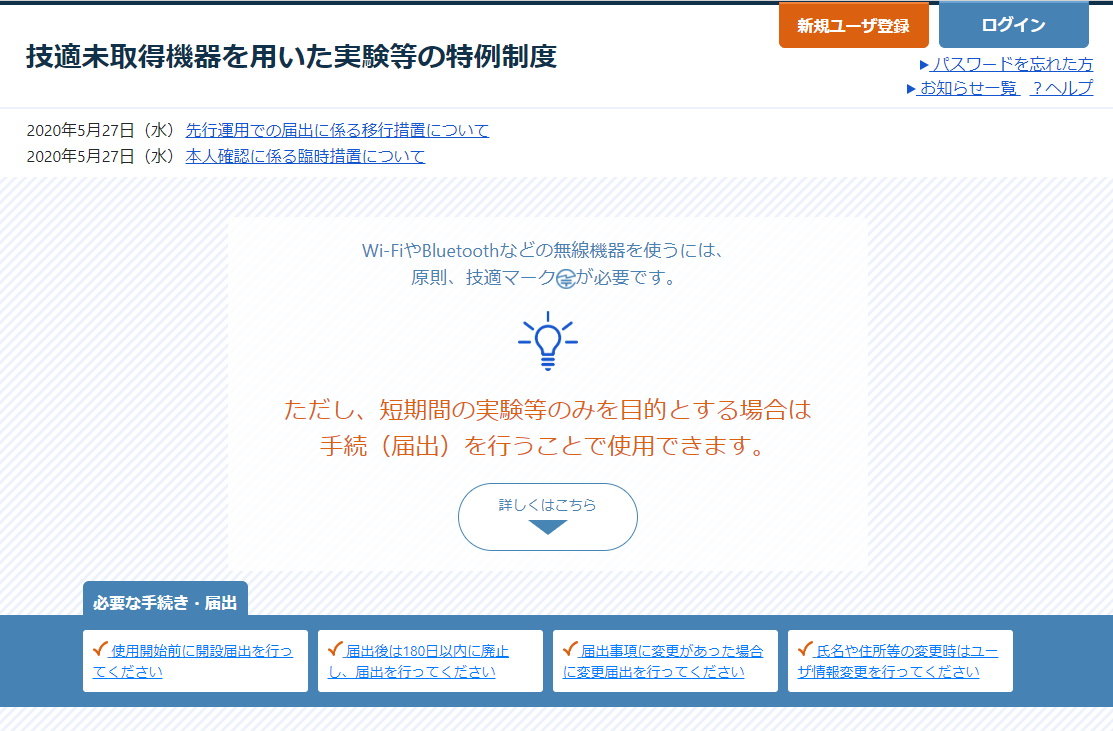Click the checkmark icon on the 180日以内に廃止 card
Viewport: 1113px width, 731px height.
click(x=337, y=647)
